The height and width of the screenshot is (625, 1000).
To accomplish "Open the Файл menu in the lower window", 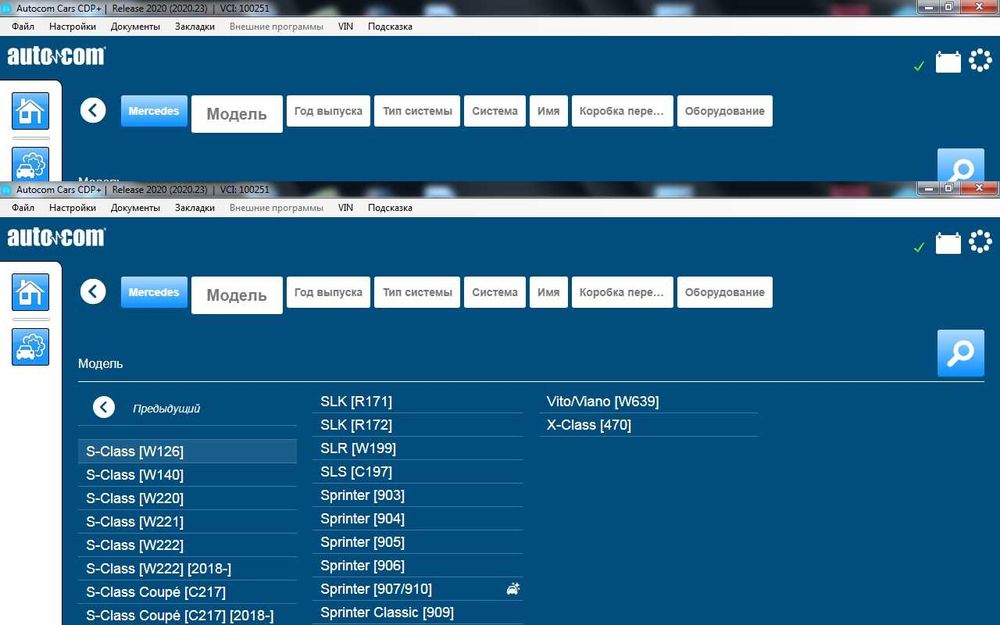I will click(x=23, y=208).
